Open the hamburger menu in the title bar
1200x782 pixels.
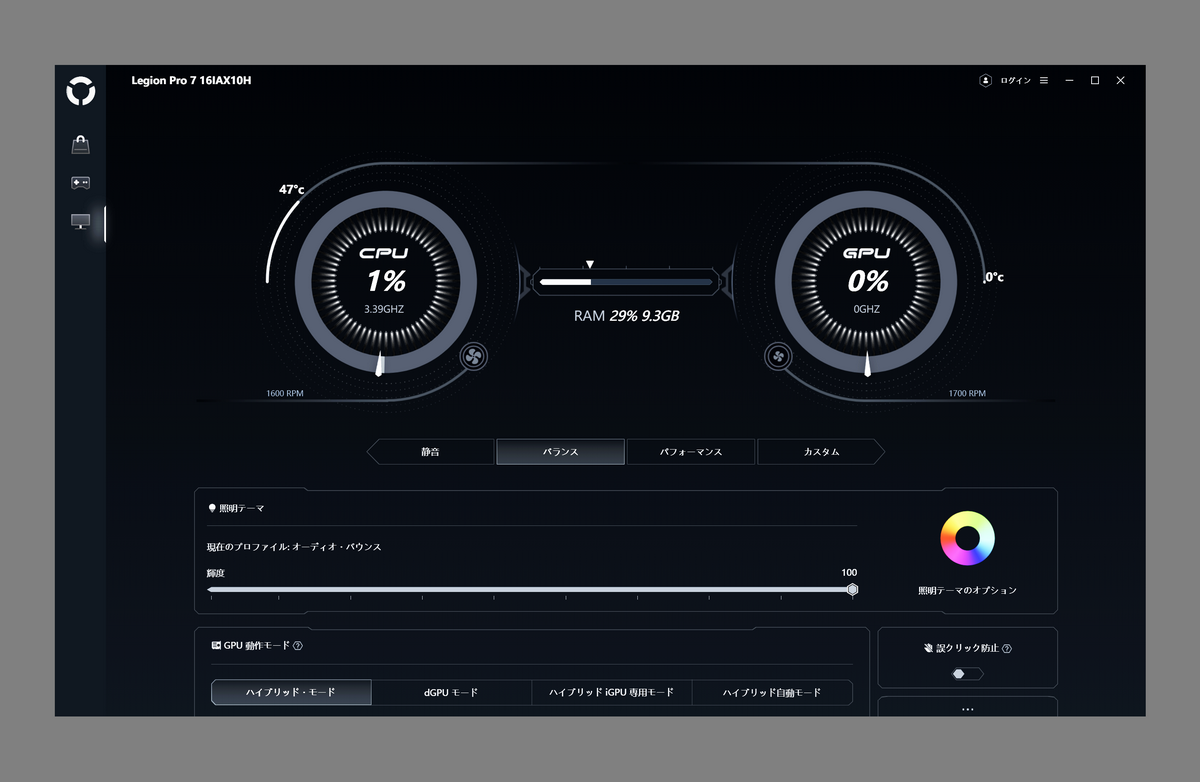tap(1044, 80)
